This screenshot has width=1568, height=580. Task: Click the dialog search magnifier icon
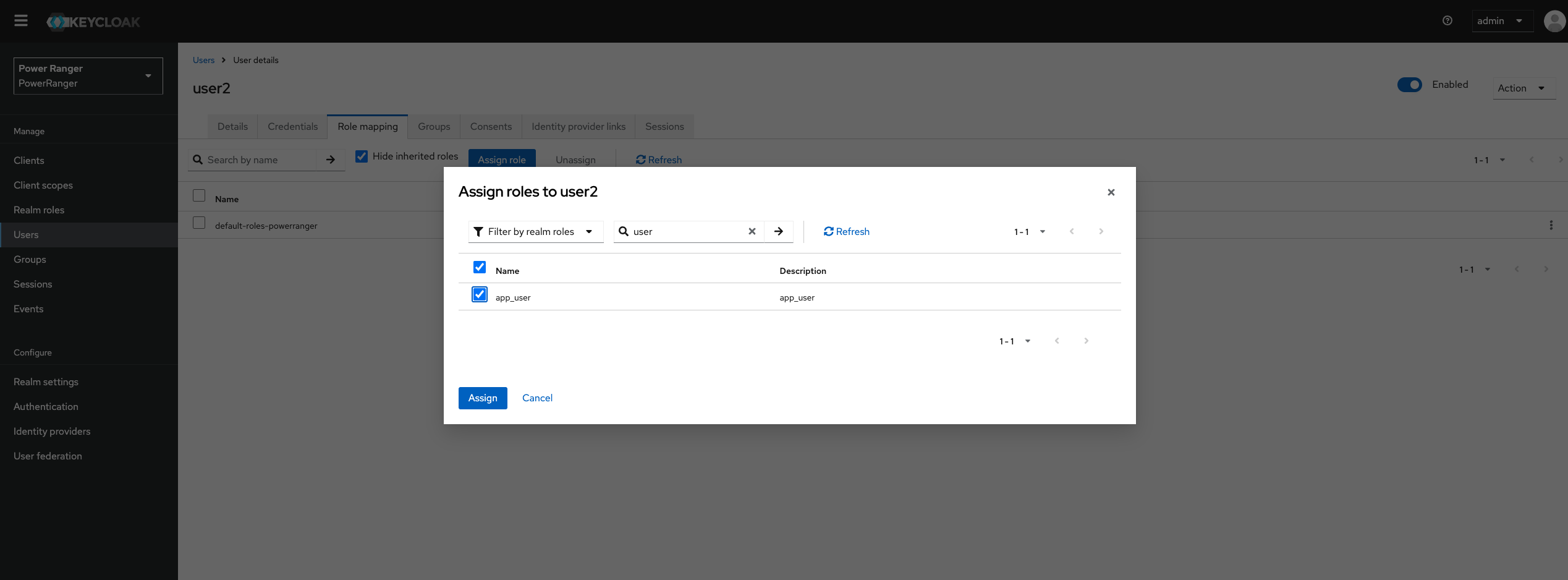(x=624, y=231)
